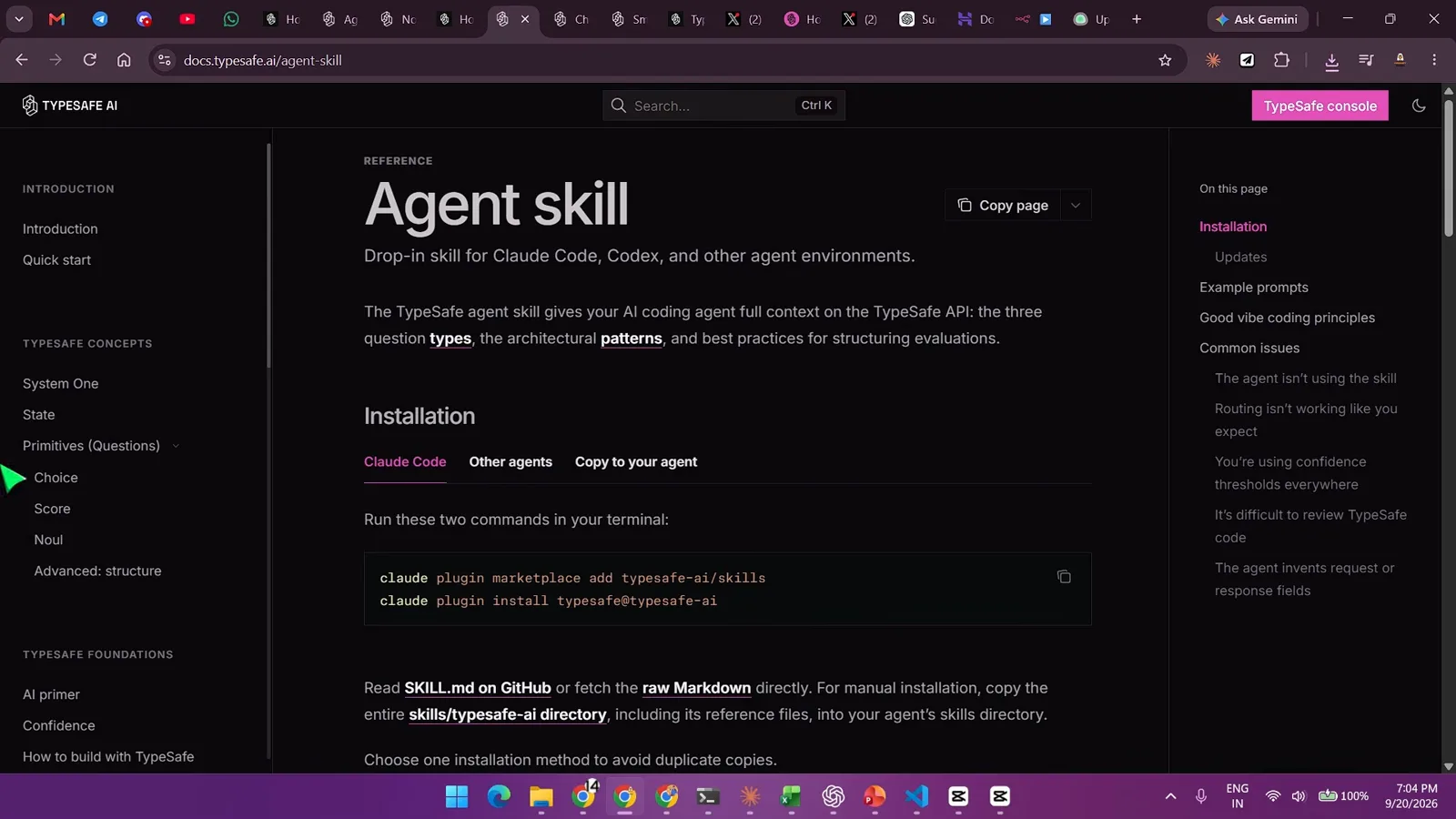Viewport: 1456px width, 819px height.
Task: Go back to the previous page
Action: click(x=22, y=60)
